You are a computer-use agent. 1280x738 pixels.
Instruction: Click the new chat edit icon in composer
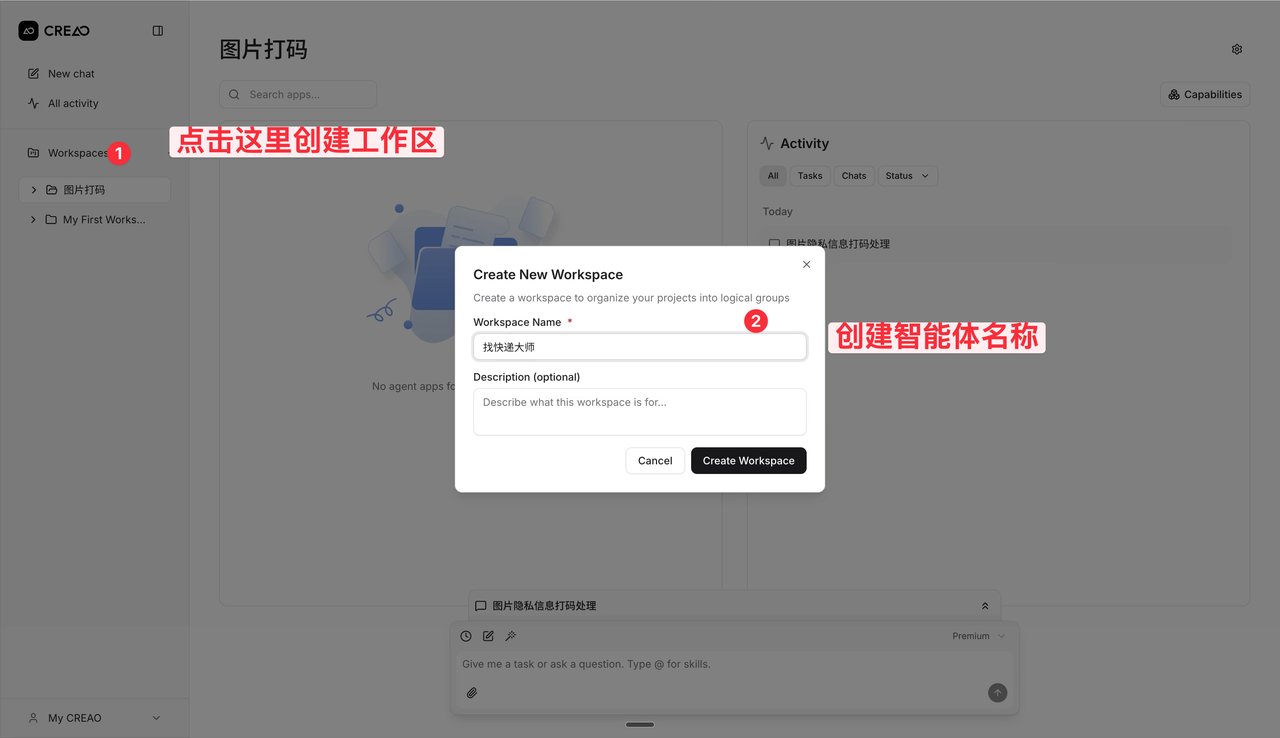tap(488, 636)
